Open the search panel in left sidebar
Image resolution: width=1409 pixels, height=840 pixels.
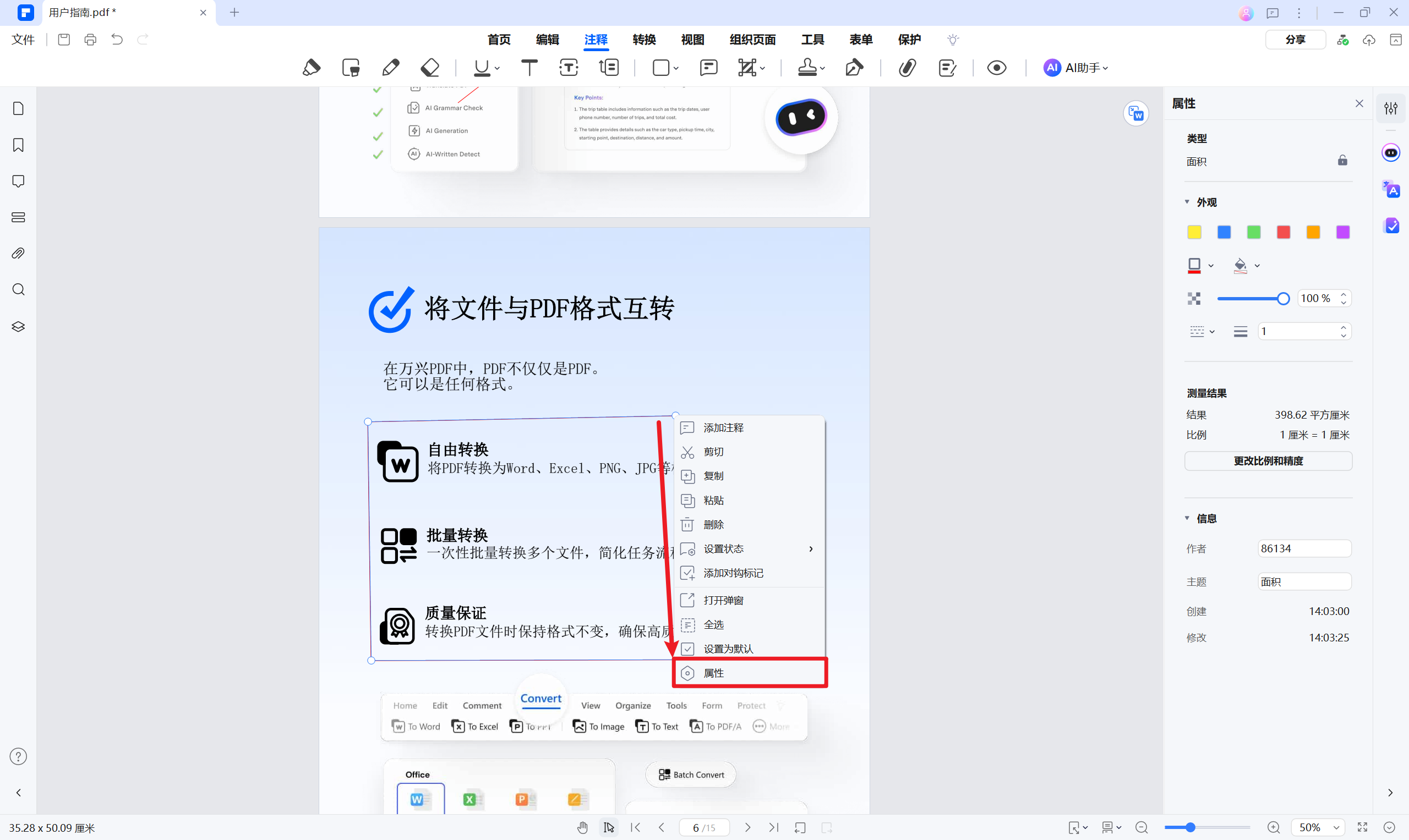click(x=18, y=289)
